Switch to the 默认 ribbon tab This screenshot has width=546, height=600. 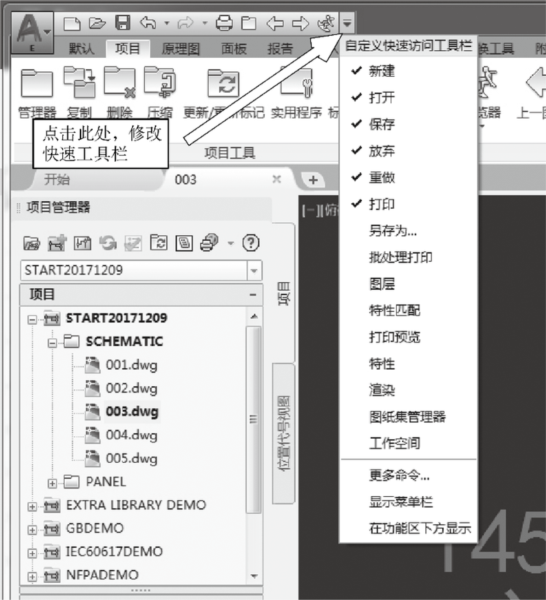click(81, 49)
